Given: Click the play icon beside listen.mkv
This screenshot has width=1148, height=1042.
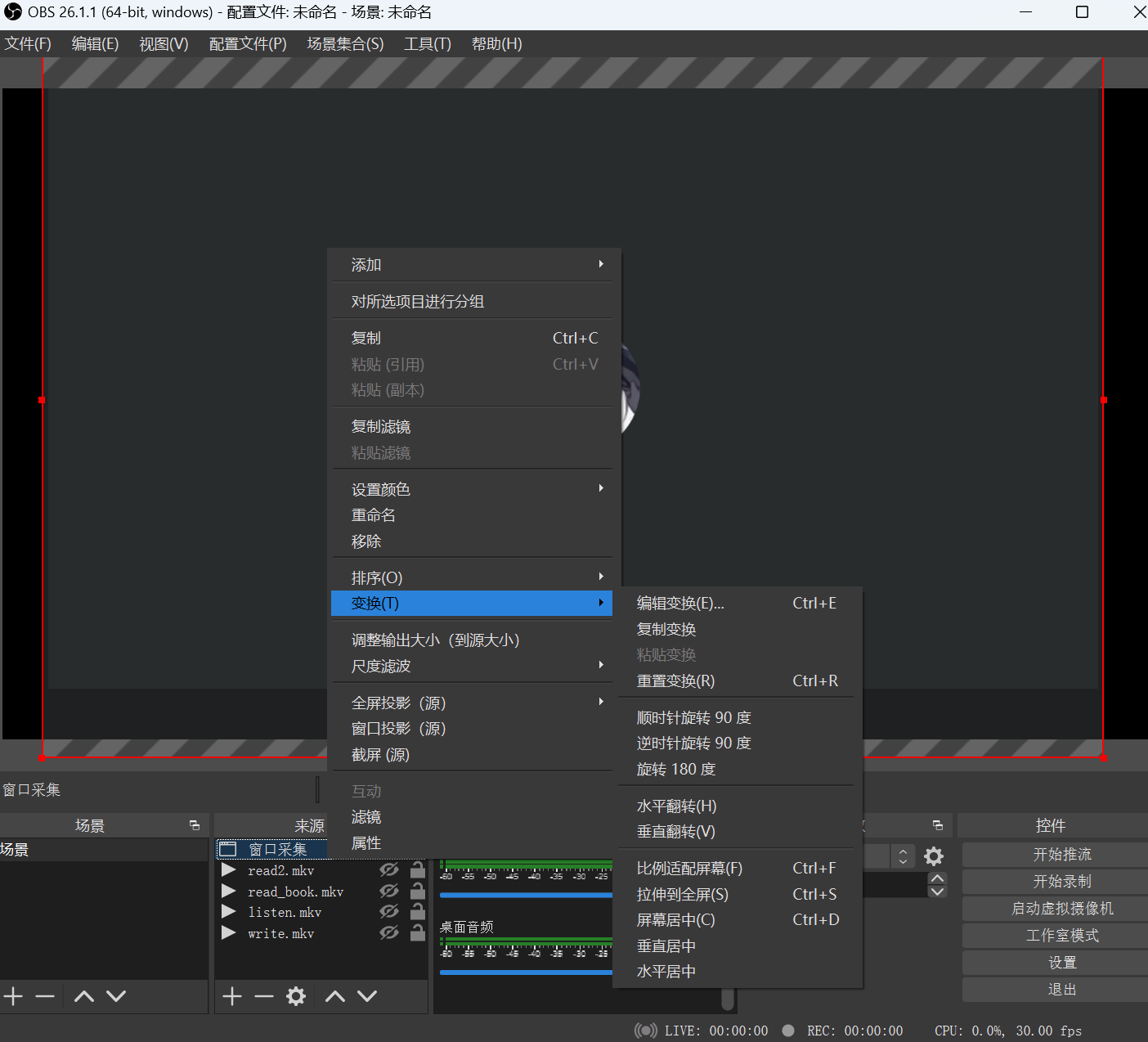Looking at the screenshot, I should 229,912.
